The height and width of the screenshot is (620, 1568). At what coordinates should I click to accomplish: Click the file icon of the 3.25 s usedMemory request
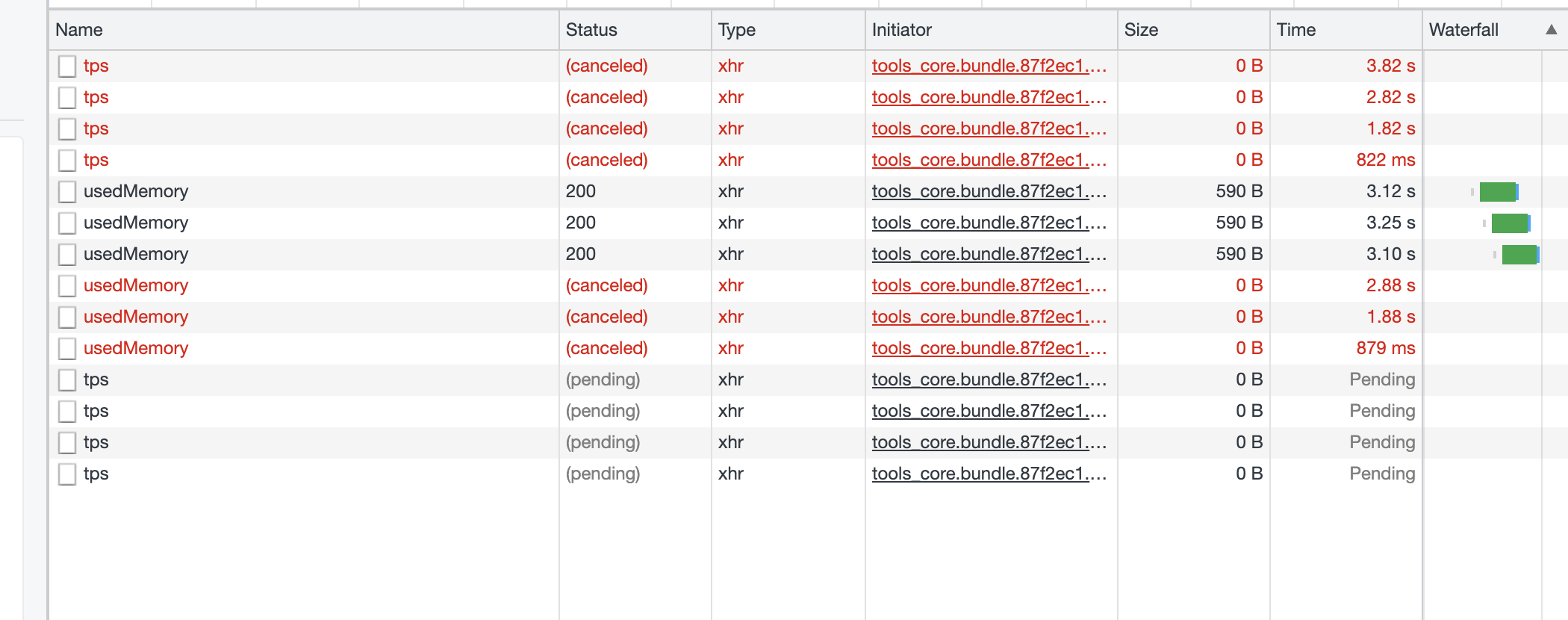67,223
